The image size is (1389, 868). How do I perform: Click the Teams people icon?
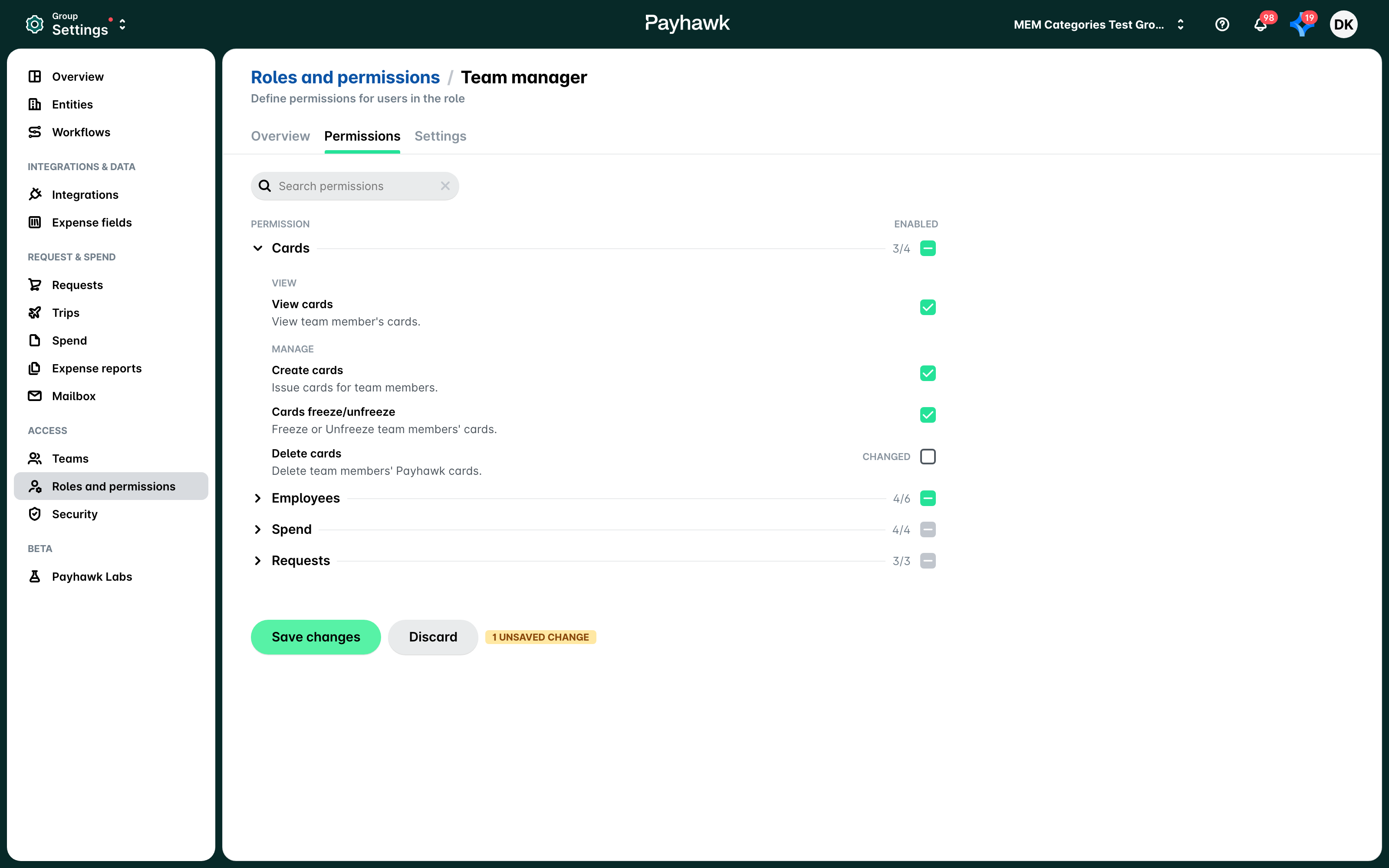point(34,458)
